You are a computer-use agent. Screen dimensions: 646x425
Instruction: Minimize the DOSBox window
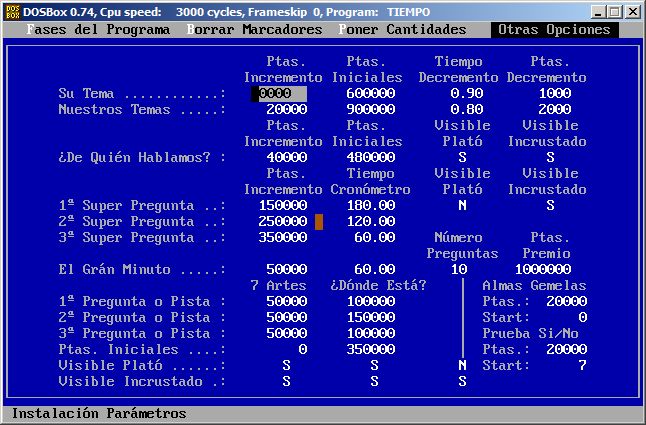(x=598, y=11)
